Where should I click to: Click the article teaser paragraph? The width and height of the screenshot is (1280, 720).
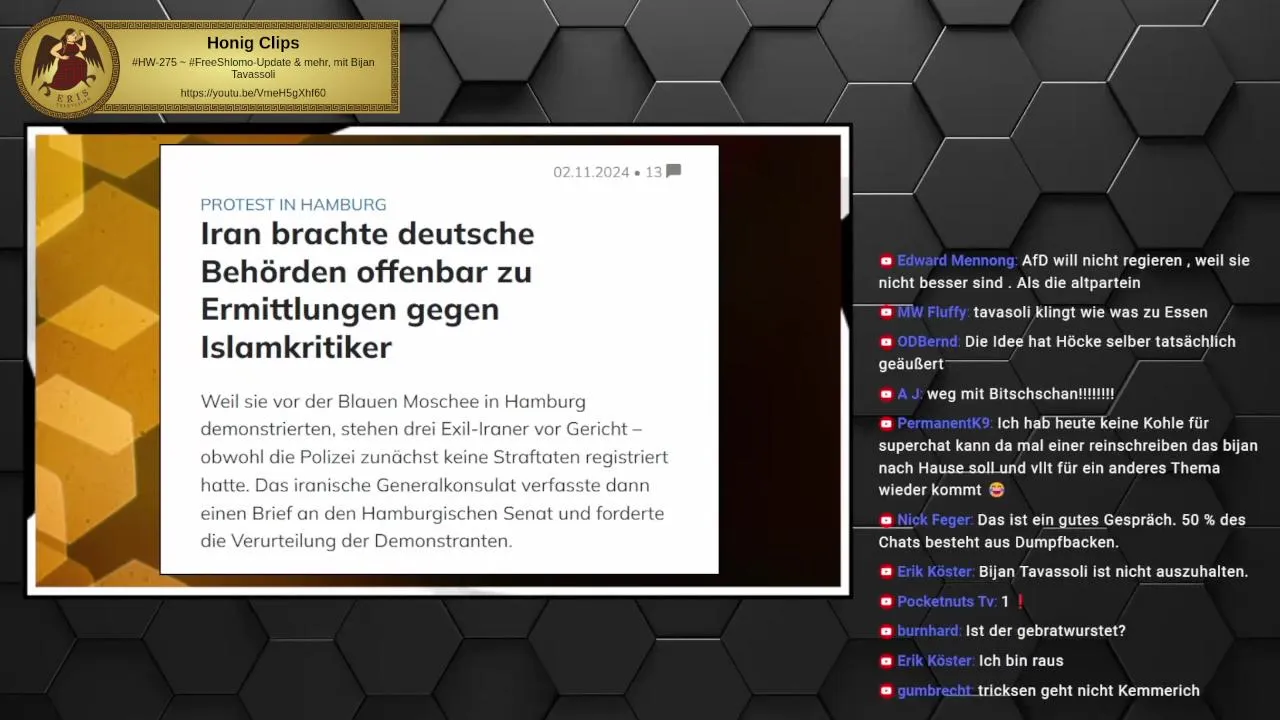tap(434, 471)
